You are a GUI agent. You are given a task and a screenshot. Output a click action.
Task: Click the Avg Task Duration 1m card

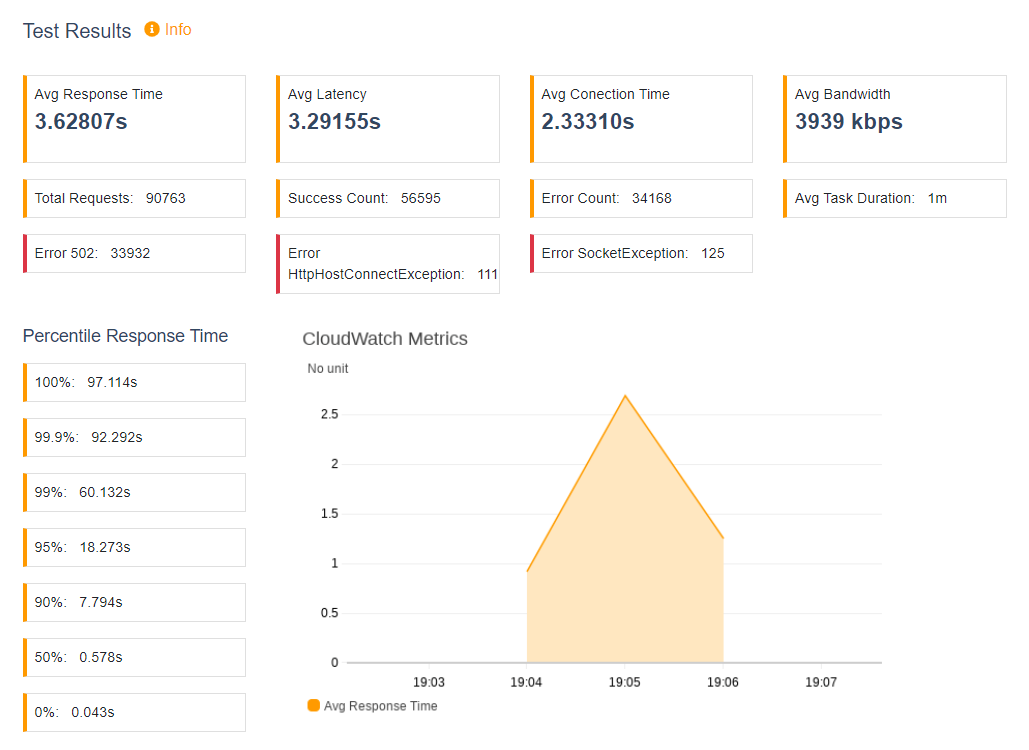pyautogui.click(x=894, y=198)
